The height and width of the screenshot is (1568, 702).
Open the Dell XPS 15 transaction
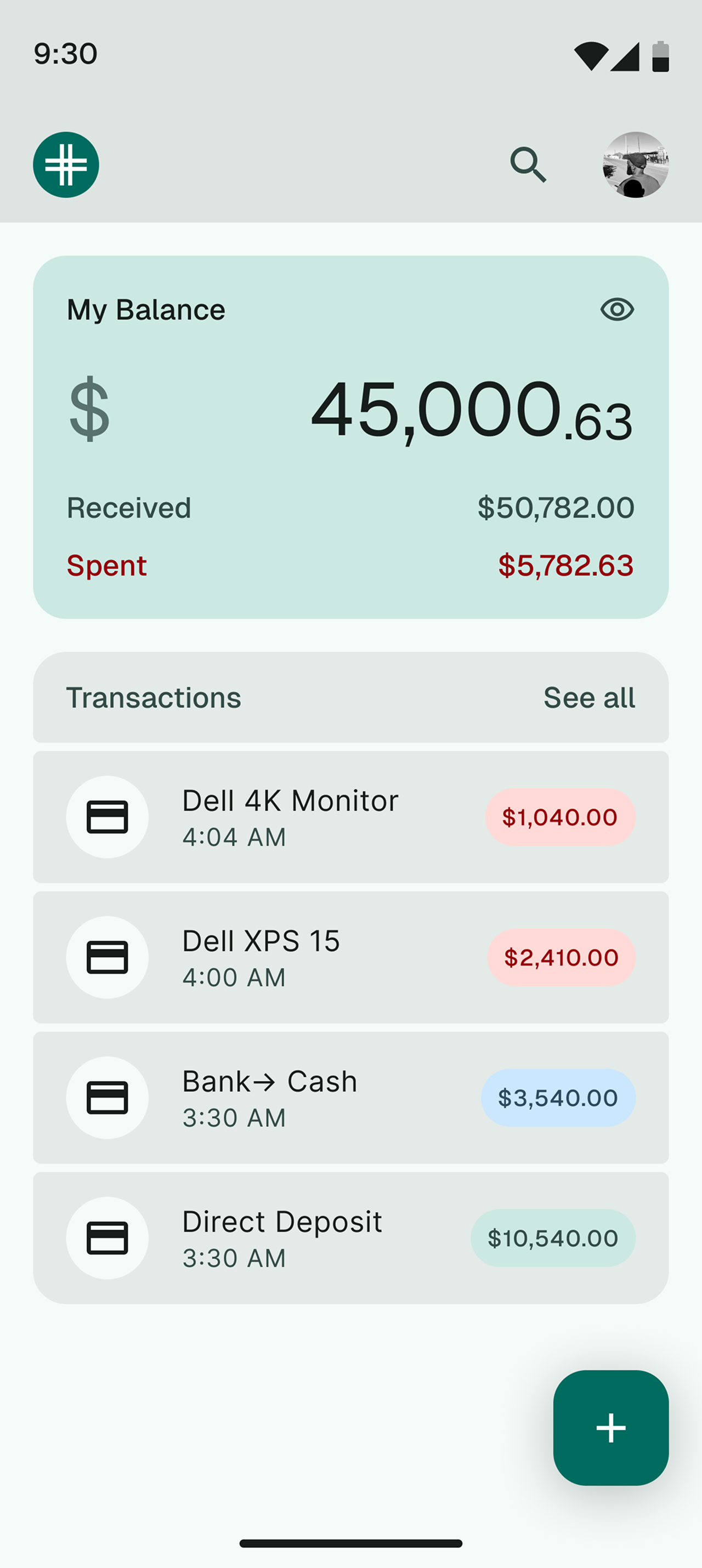coord(262,957)
